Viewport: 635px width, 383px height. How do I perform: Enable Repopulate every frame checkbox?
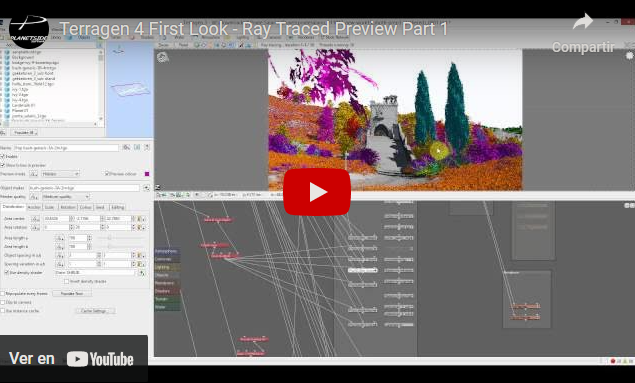click(2, 294)
